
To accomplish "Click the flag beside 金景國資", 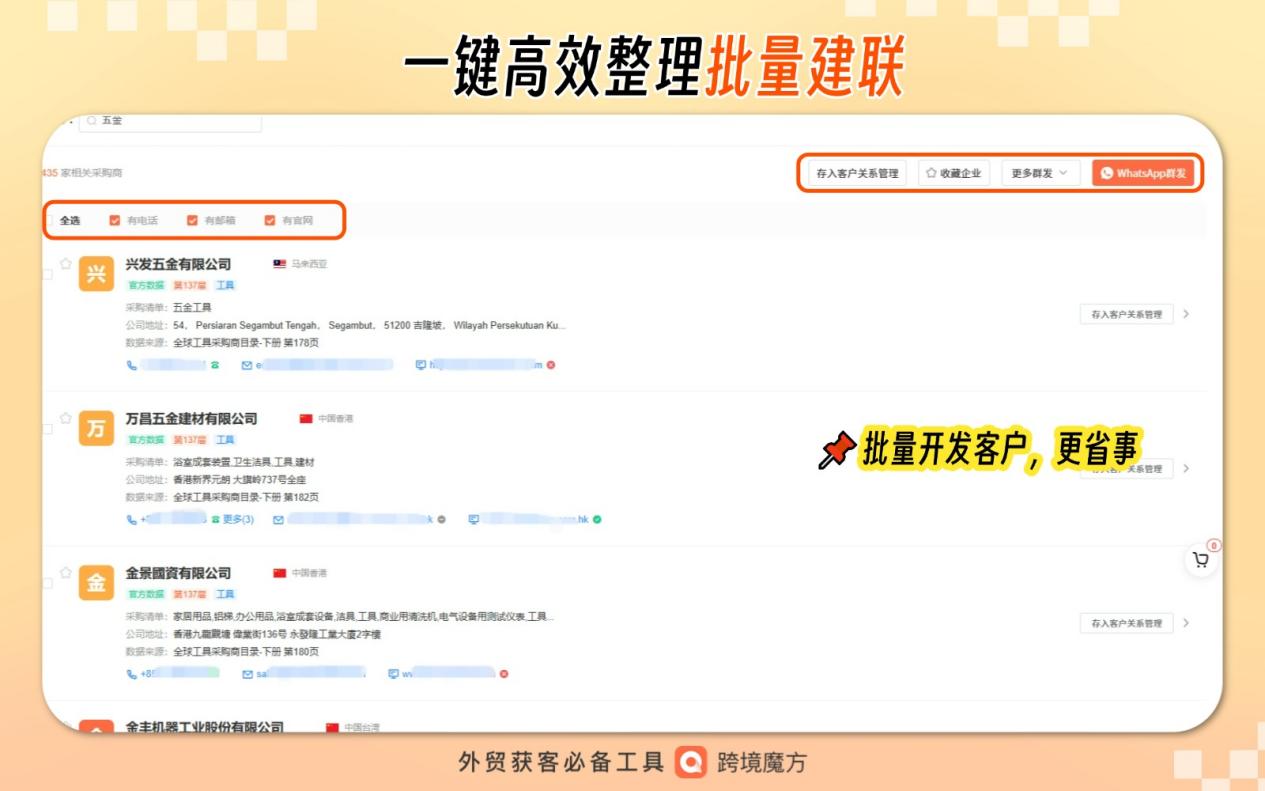I will point(280,573).
